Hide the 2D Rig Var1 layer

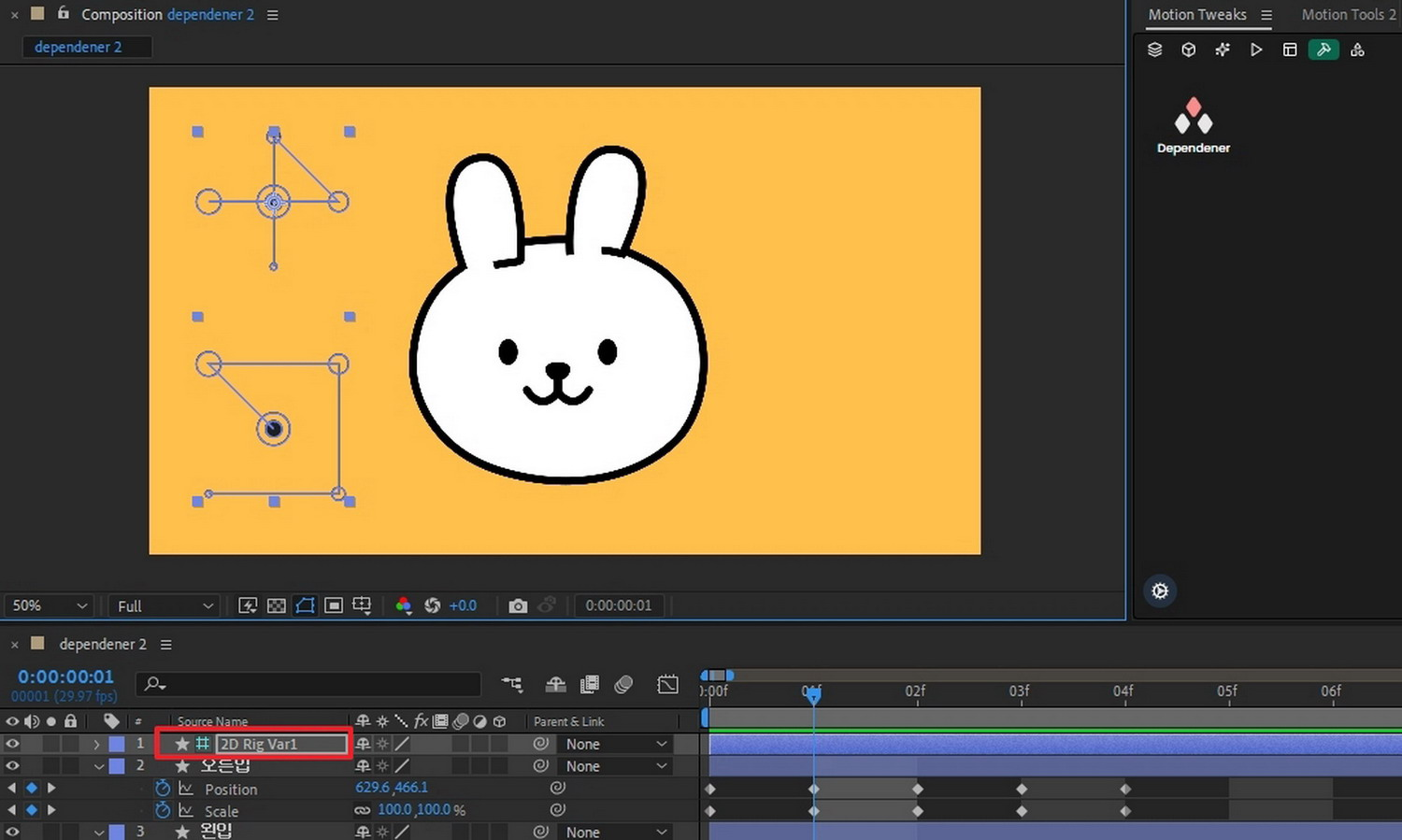point(12,744)
